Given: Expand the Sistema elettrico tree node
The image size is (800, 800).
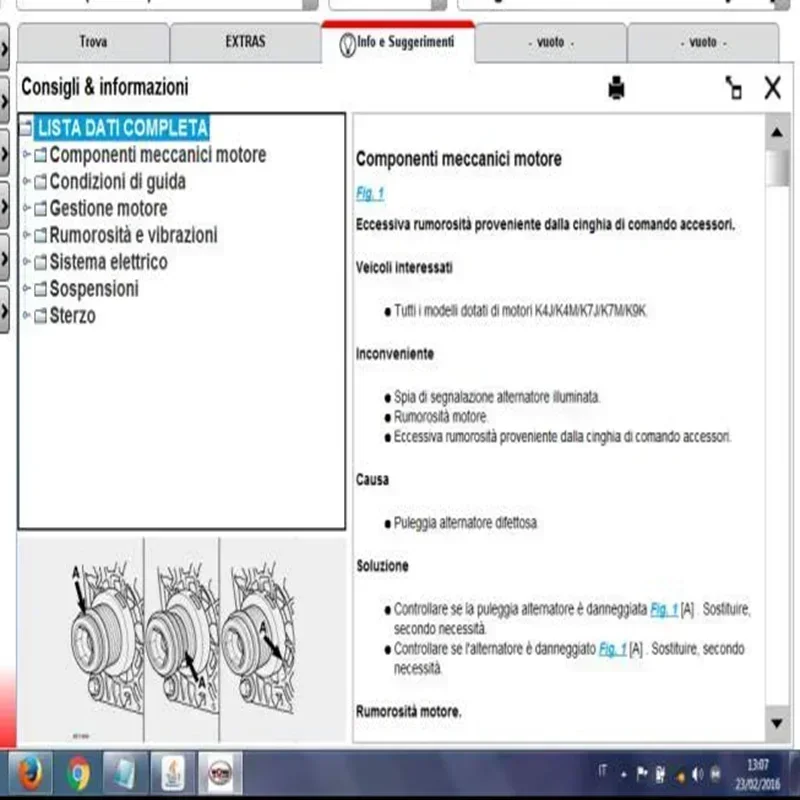Looking at the screenshot, I should 26,263.
